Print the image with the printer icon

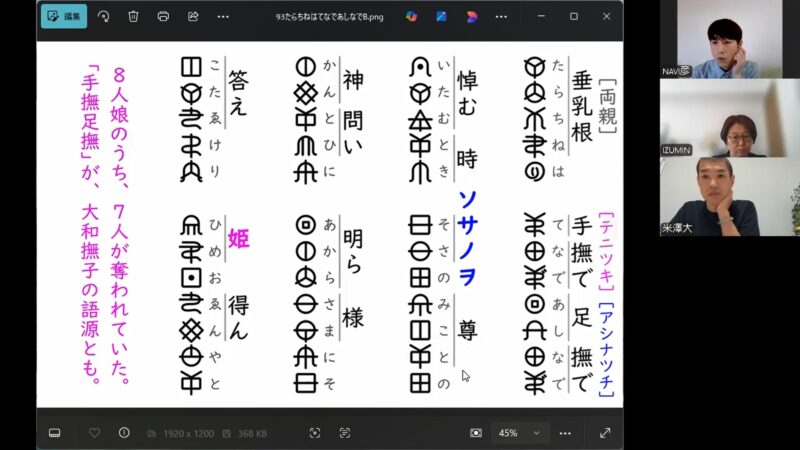[x=163, y=16]
